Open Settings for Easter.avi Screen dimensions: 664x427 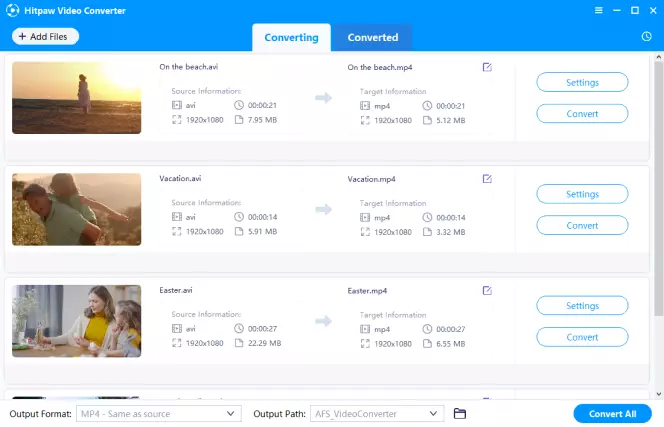pyautogui.click(x=582, y=305)
